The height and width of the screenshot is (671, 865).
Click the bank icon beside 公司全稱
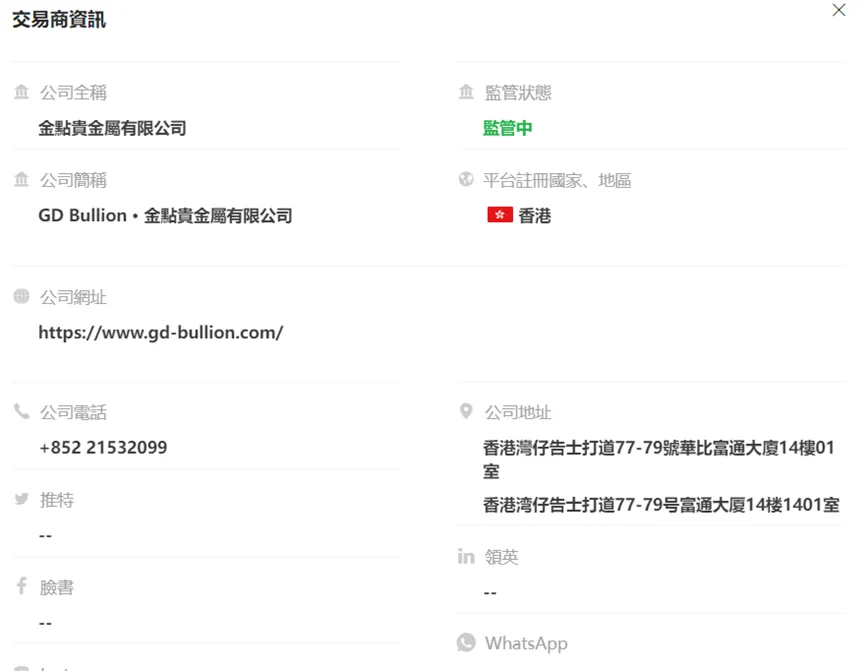coord(22,92)
